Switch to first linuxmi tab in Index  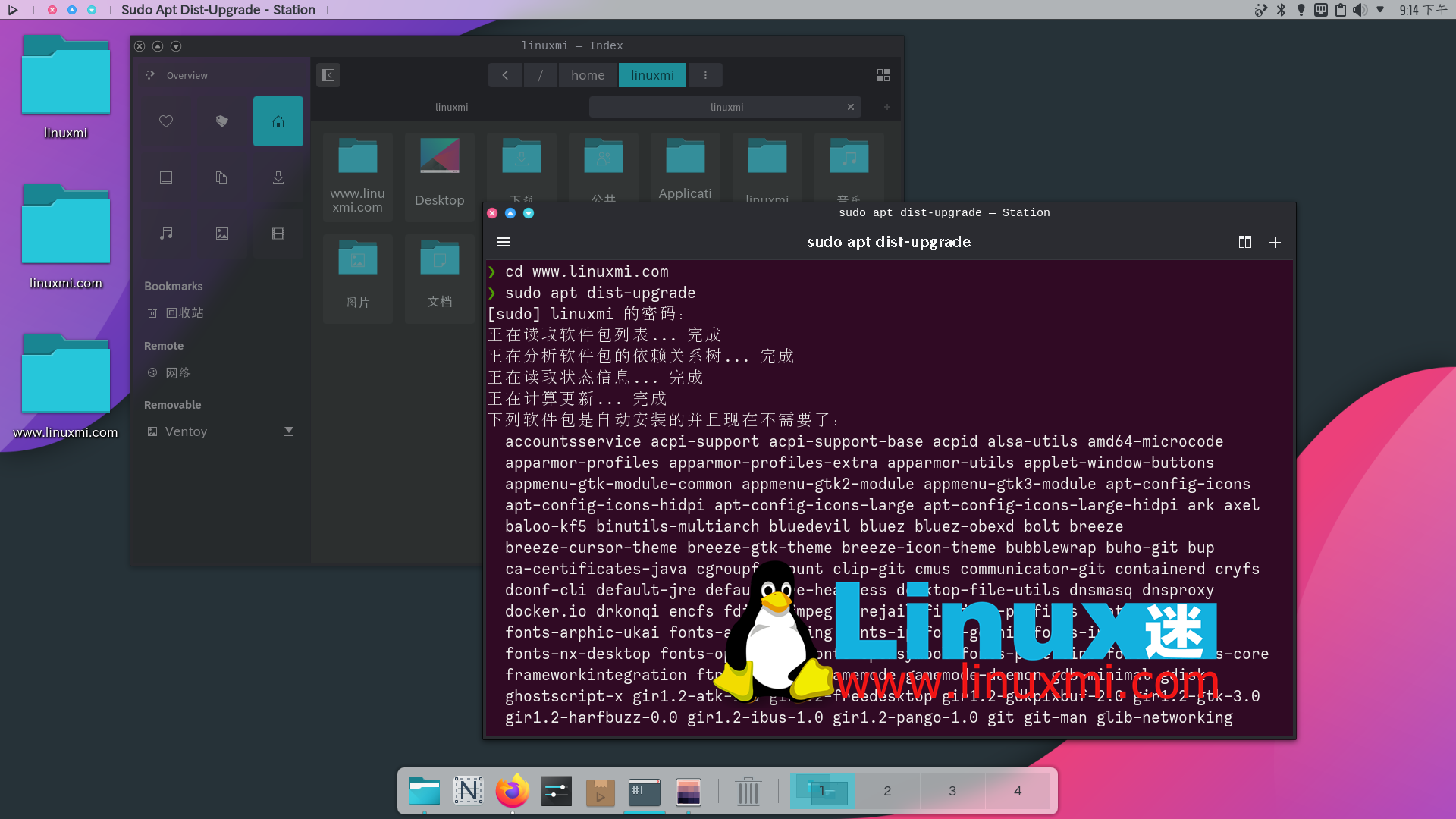coord(451,107)
